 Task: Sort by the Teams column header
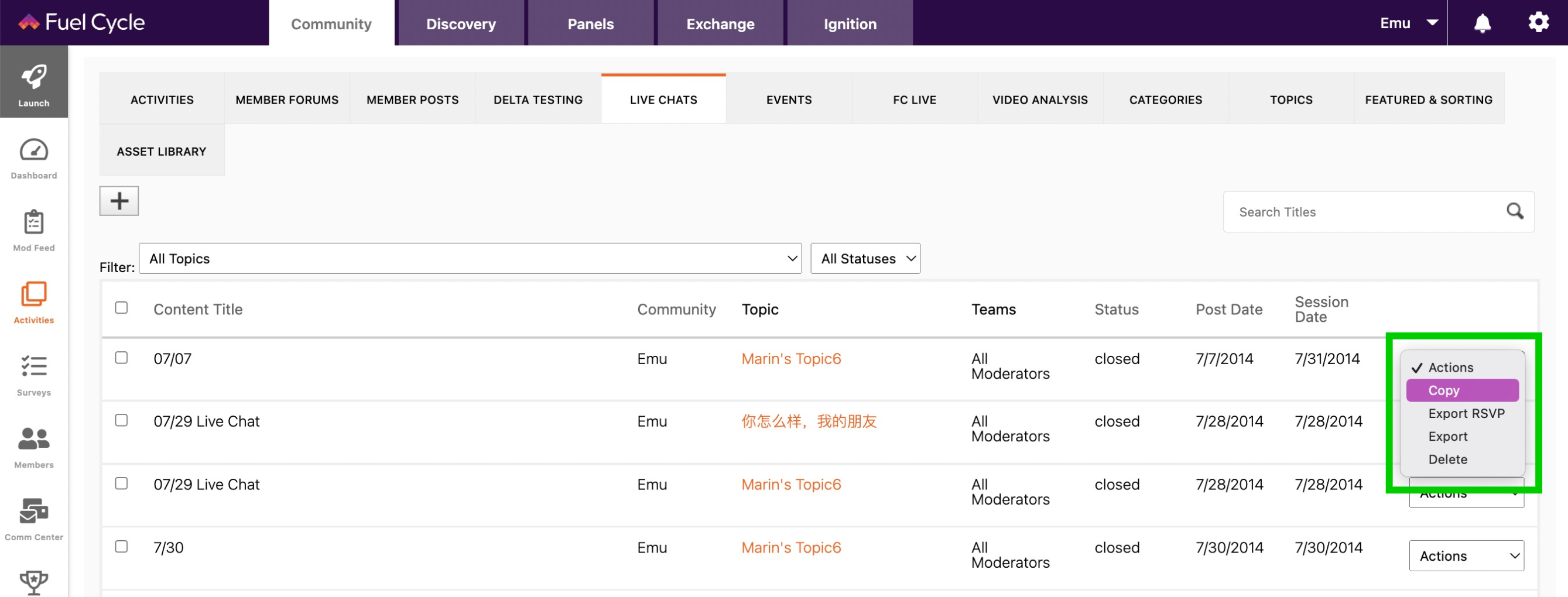(994, 309)
